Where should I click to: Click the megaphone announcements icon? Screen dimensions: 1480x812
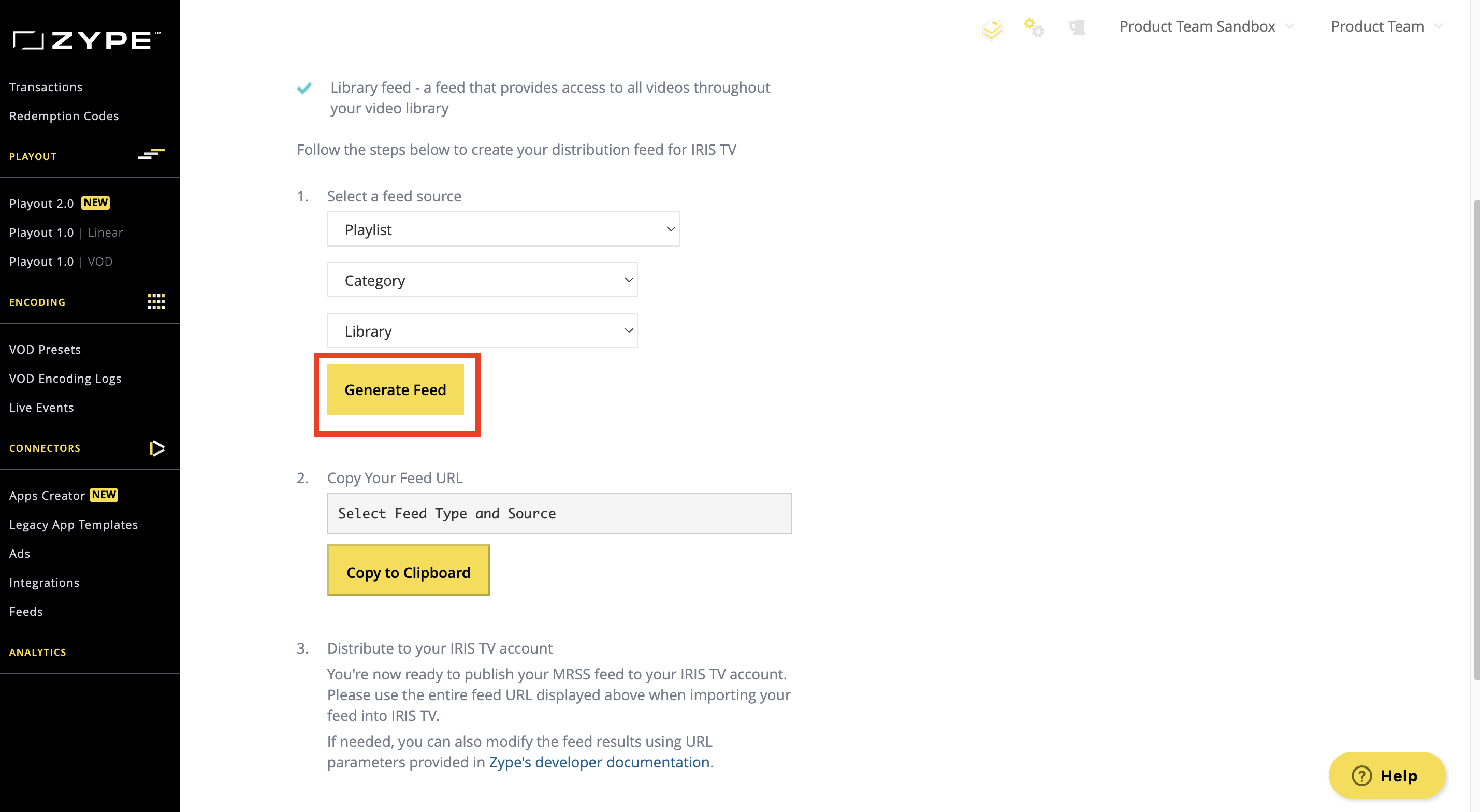pyautogui.click(x=1077, y=27)
